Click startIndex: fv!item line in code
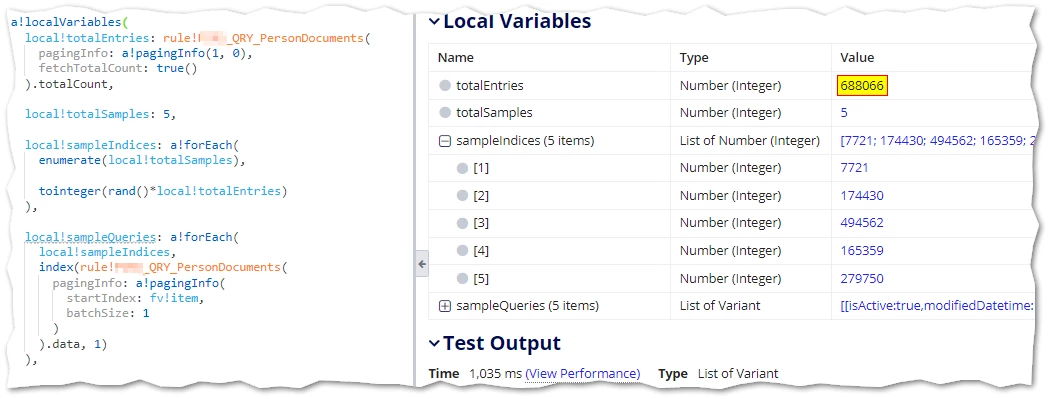This screenshot has width=1049, height=399. pos(134,298)
